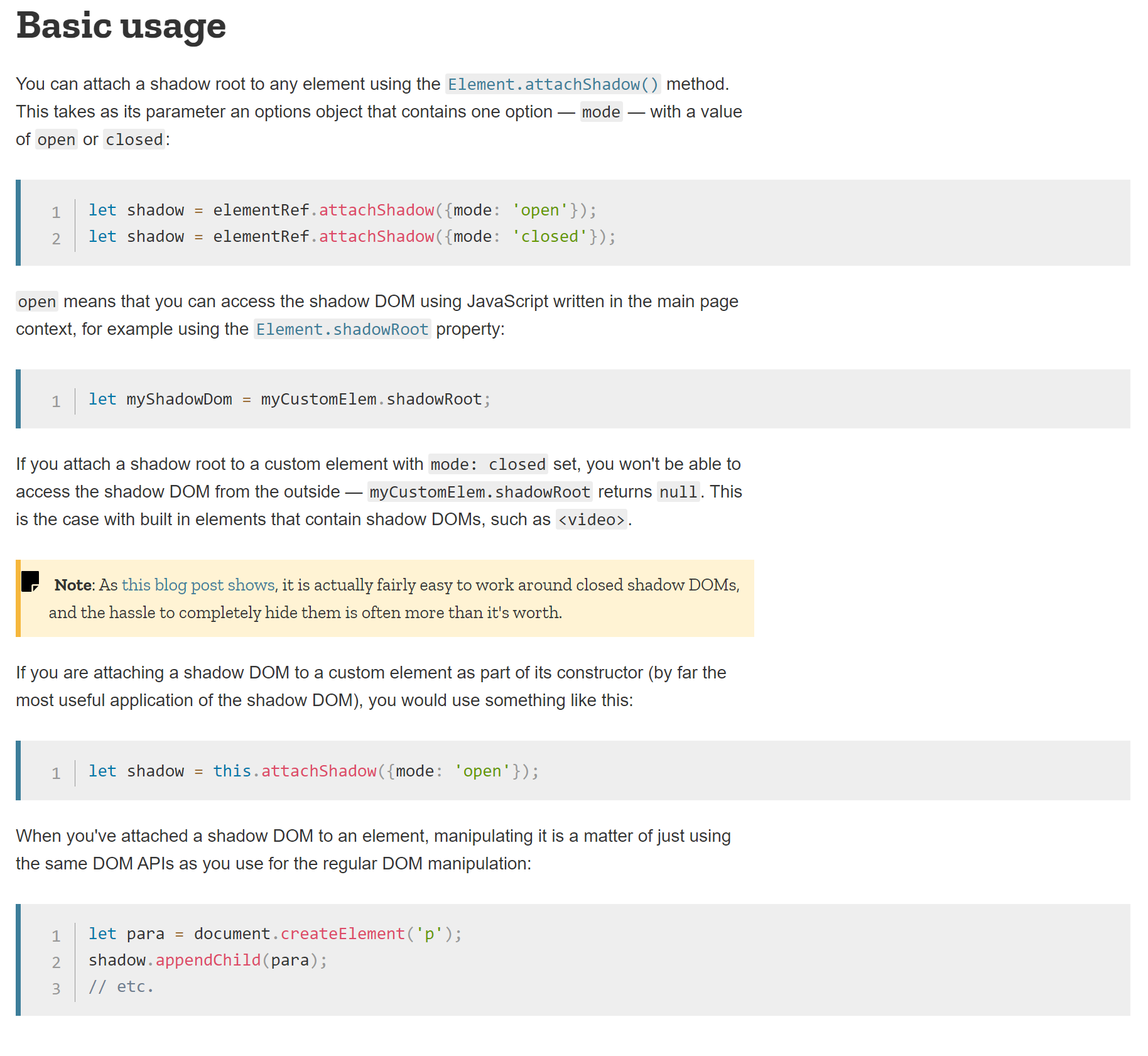Click the 'null' inline code term

(678, 491)
